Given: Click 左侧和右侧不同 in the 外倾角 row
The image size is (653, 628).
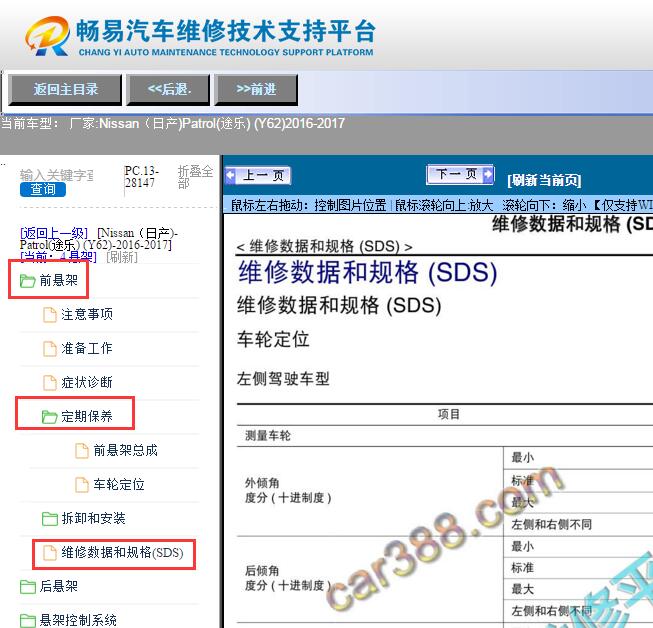Looking at the screenshot, I should [578, 524].
